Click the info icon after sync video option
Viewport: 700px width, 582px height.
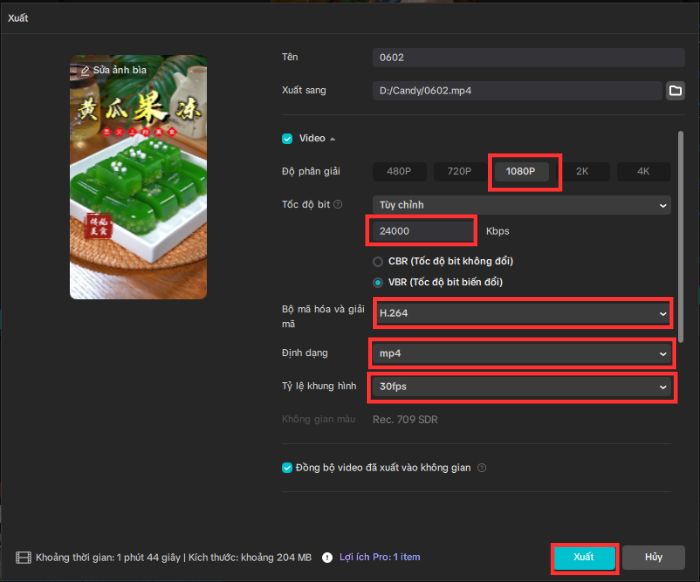[481, 467]
